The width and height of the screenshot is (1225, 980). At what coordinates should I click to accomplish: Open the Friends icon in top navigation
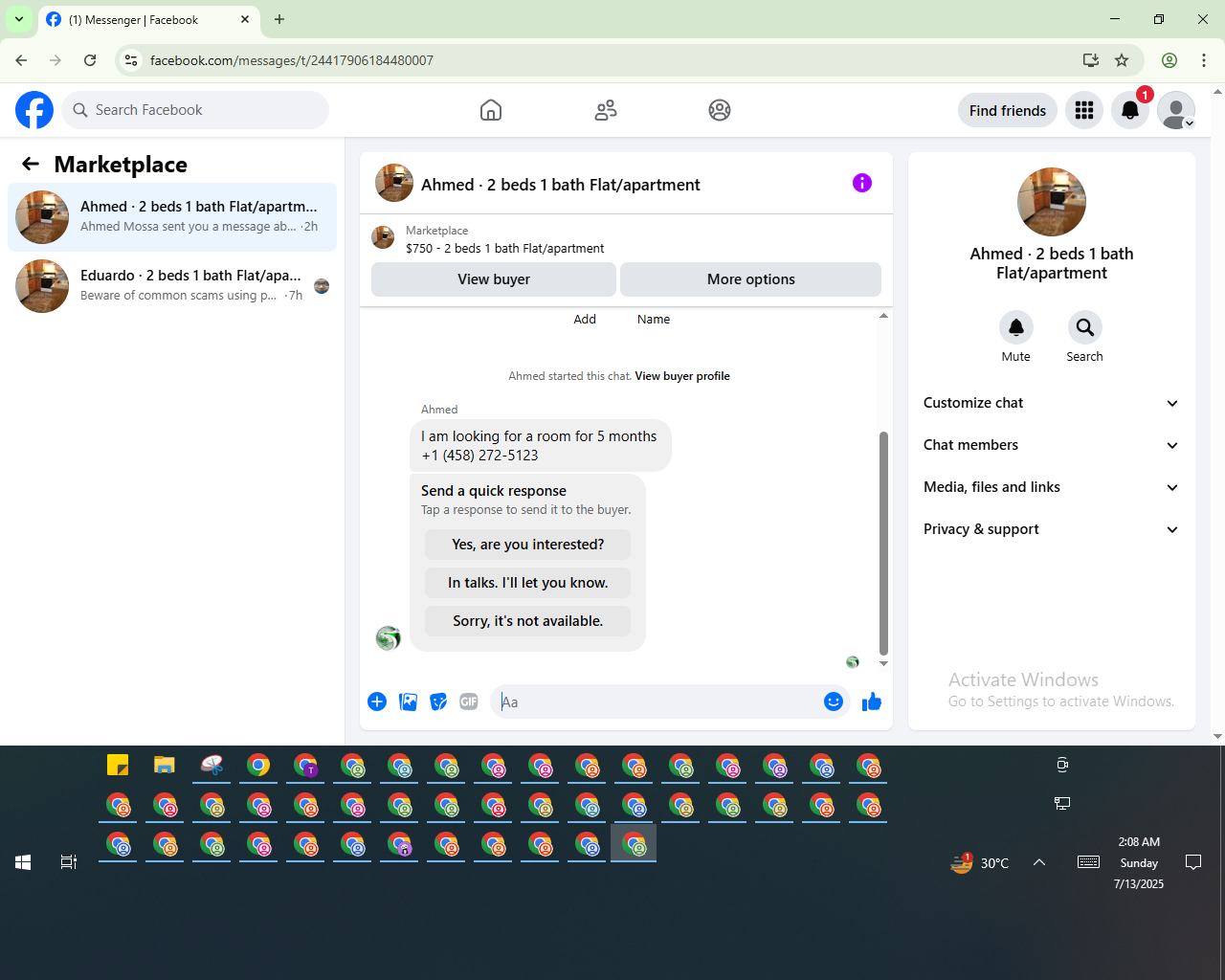point(606,110)
